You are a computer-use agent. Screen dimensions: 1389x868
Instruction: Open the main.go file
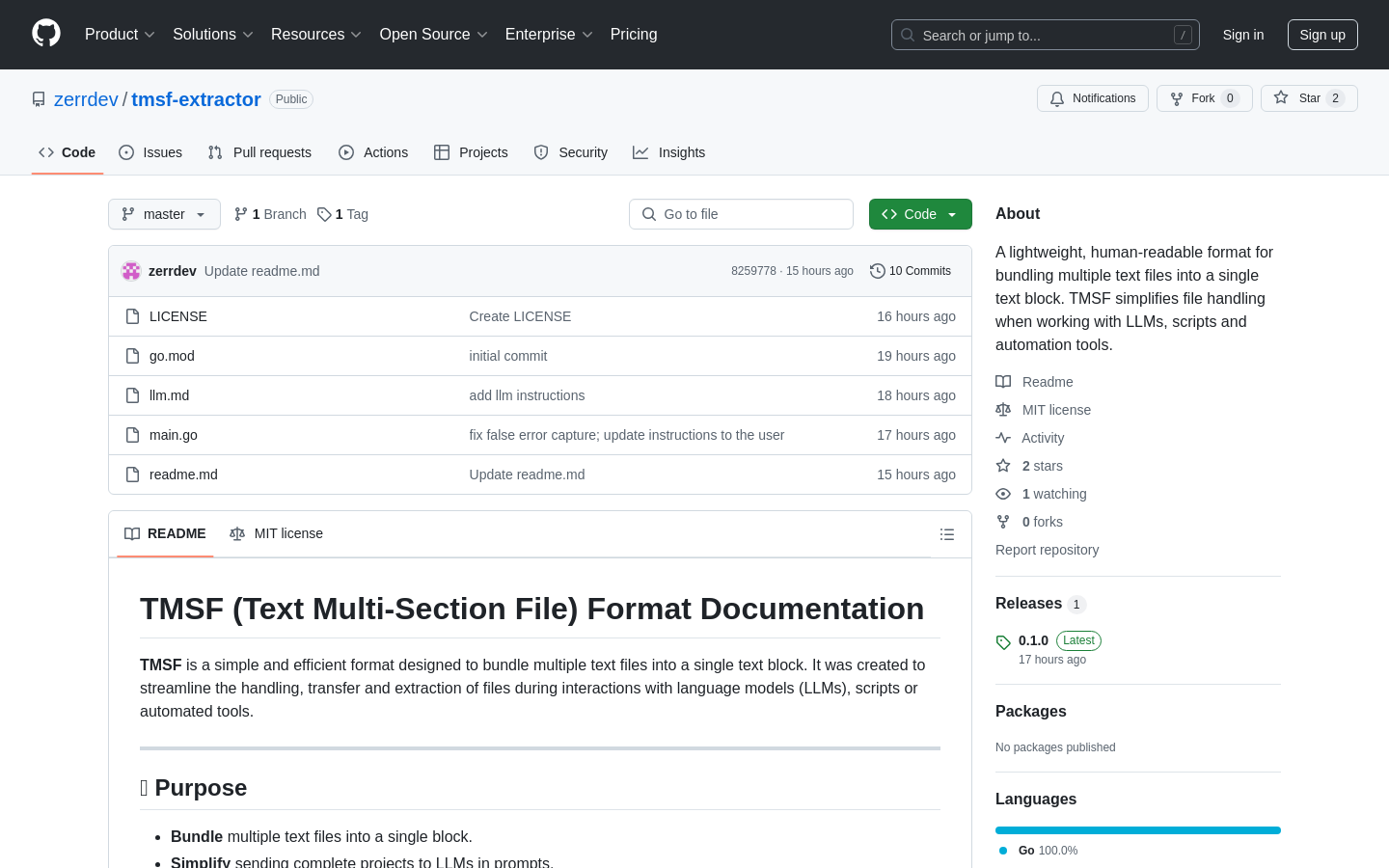pos(174,435)
